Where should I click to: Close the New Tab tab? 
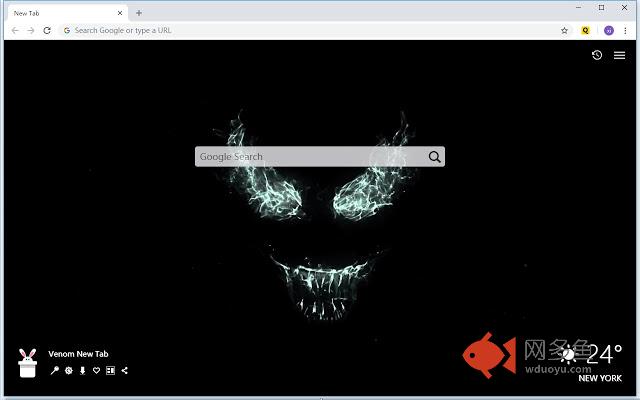(120, 13)
